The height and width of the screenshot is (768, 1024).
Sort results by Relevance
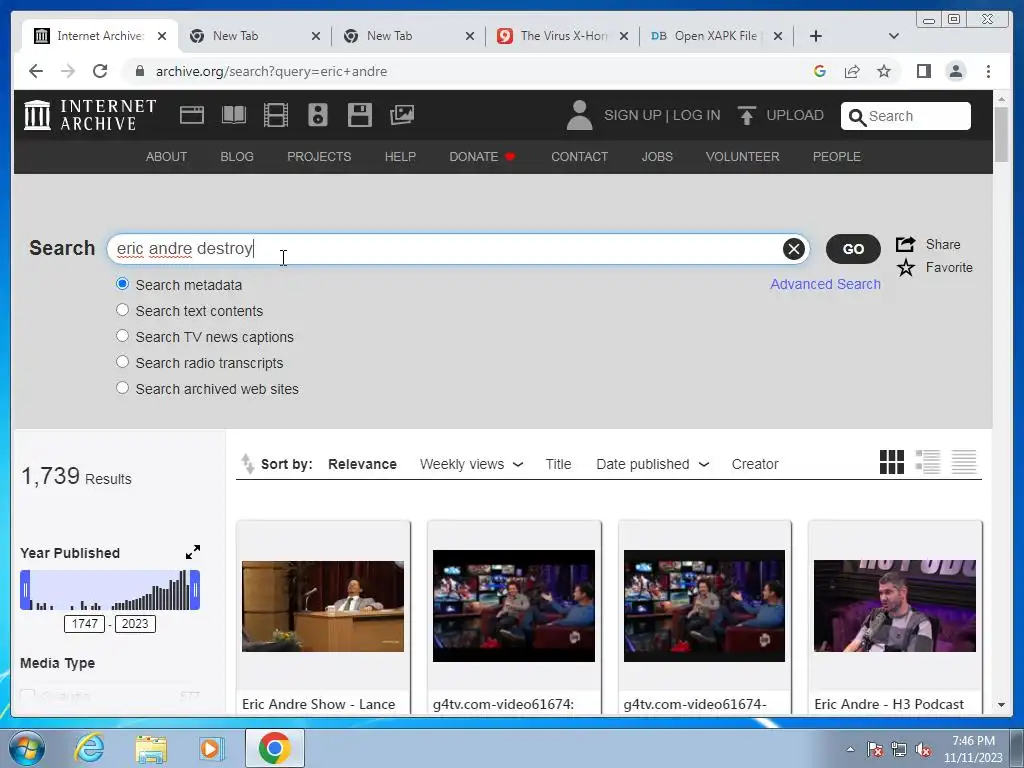(x=362, y=464)
